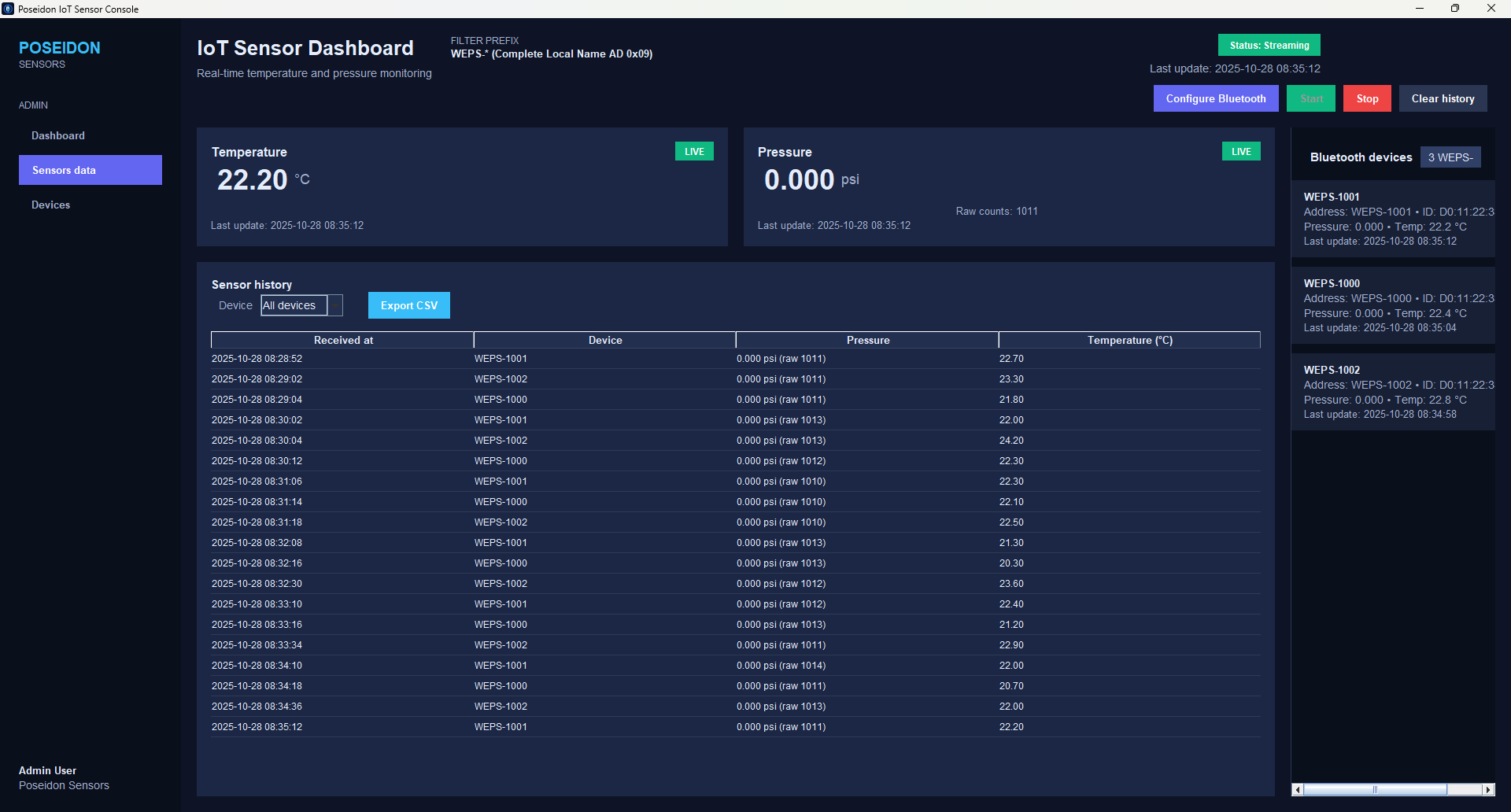Select the Sensors data sidebar item
Image resolution: width=1511 pixels, height=812 pixels.
click(x=91, y=170)
